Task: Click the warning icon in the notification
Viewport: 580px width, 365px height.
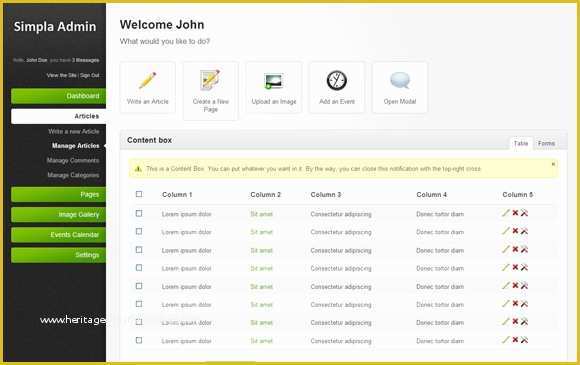Action: click(x=138, y=169)
